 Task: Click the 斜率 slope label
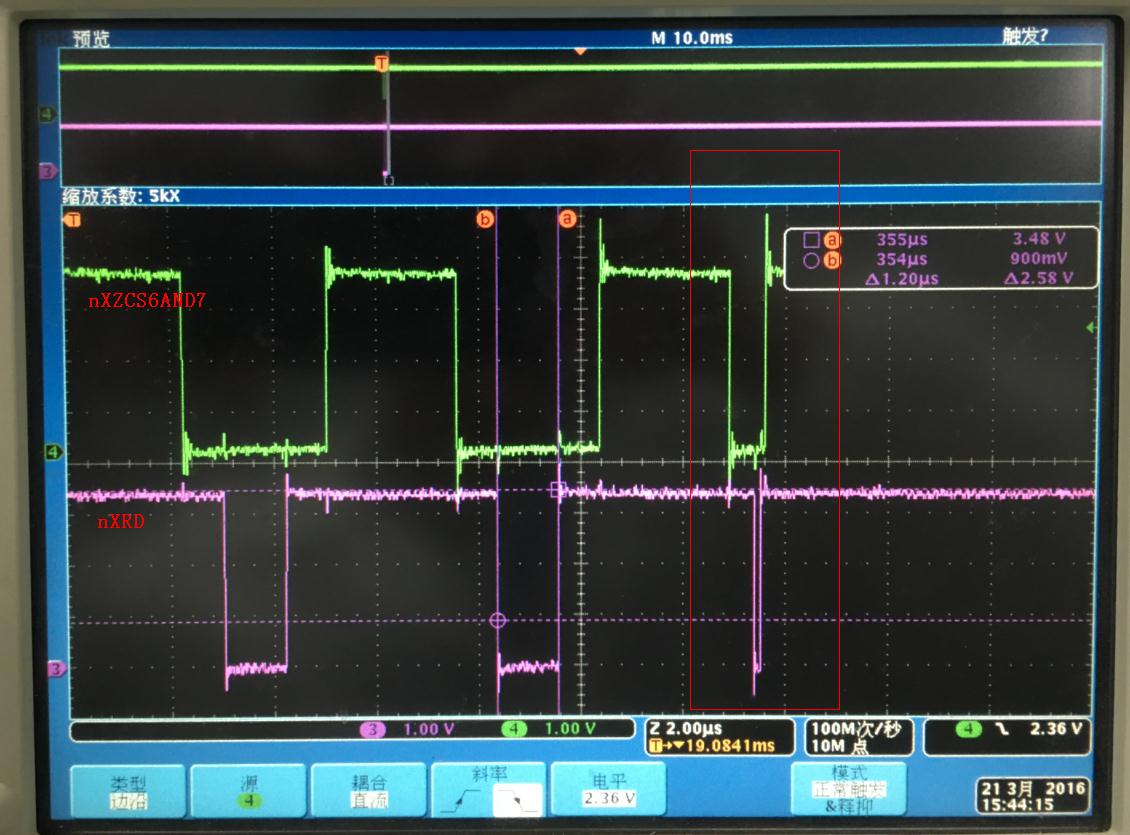click(x=489, y=774)
